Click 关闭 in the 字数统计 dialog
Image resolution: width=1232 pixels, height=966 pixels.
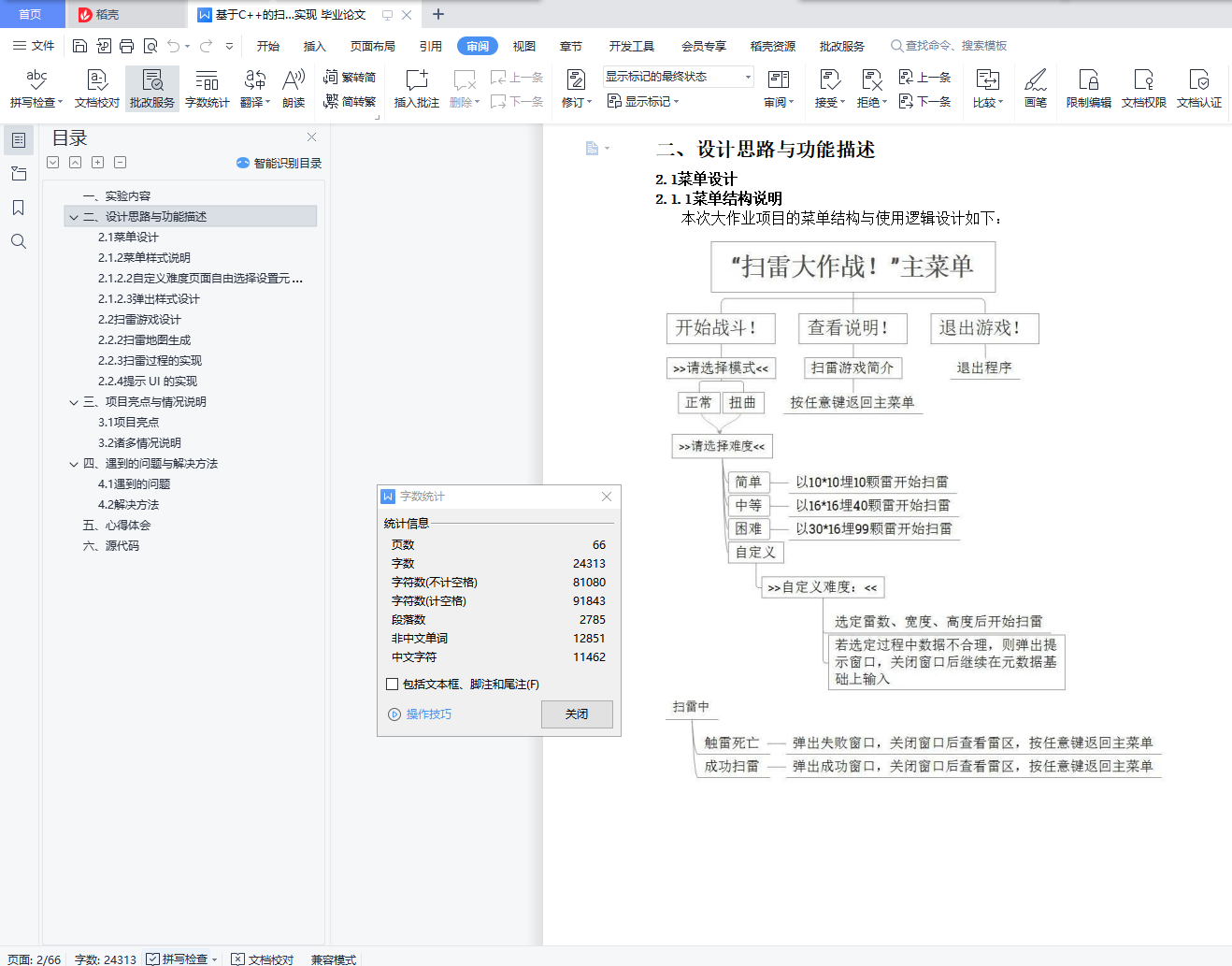pos(577,714)
